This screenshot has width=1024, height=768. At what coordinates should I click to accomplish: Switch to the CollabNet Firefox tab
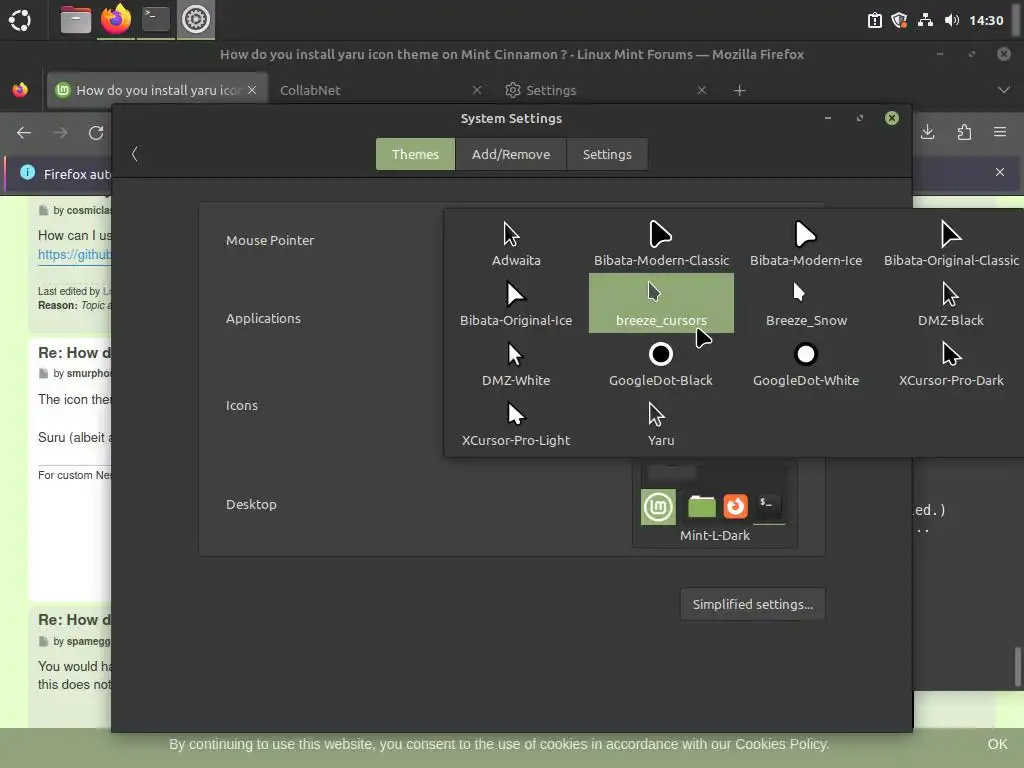point(379,90)
